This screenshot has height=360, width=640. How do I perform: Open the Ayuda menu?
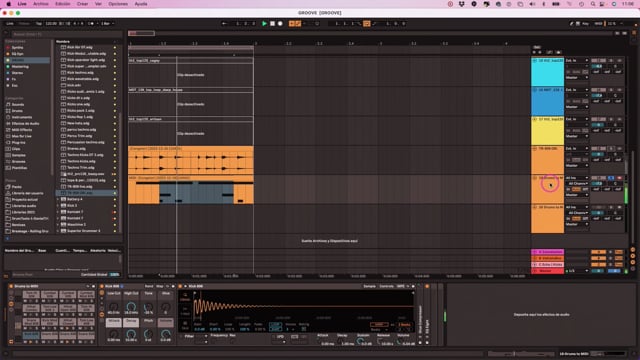141,4
